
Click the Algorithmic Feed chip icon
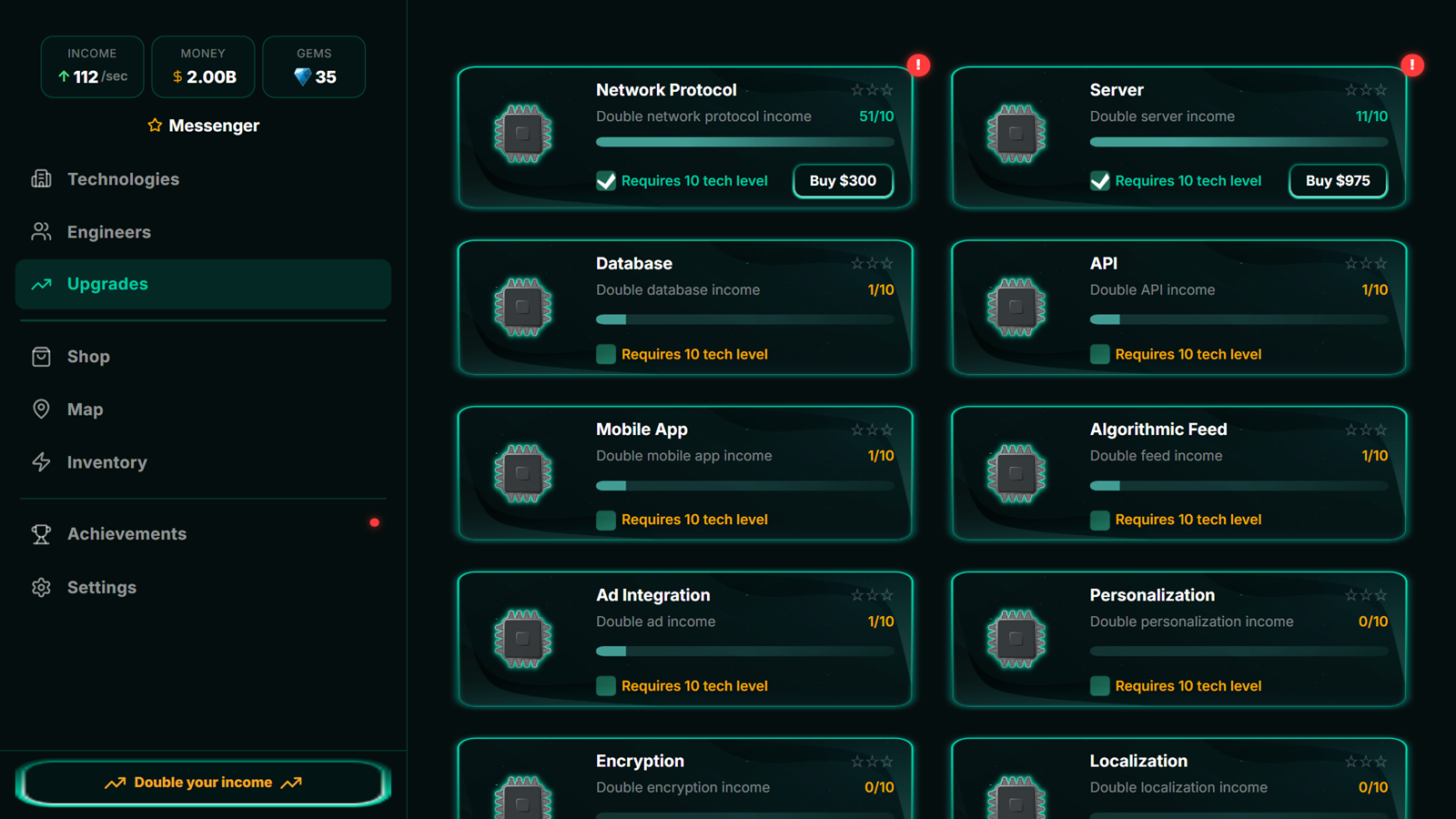1016,473
